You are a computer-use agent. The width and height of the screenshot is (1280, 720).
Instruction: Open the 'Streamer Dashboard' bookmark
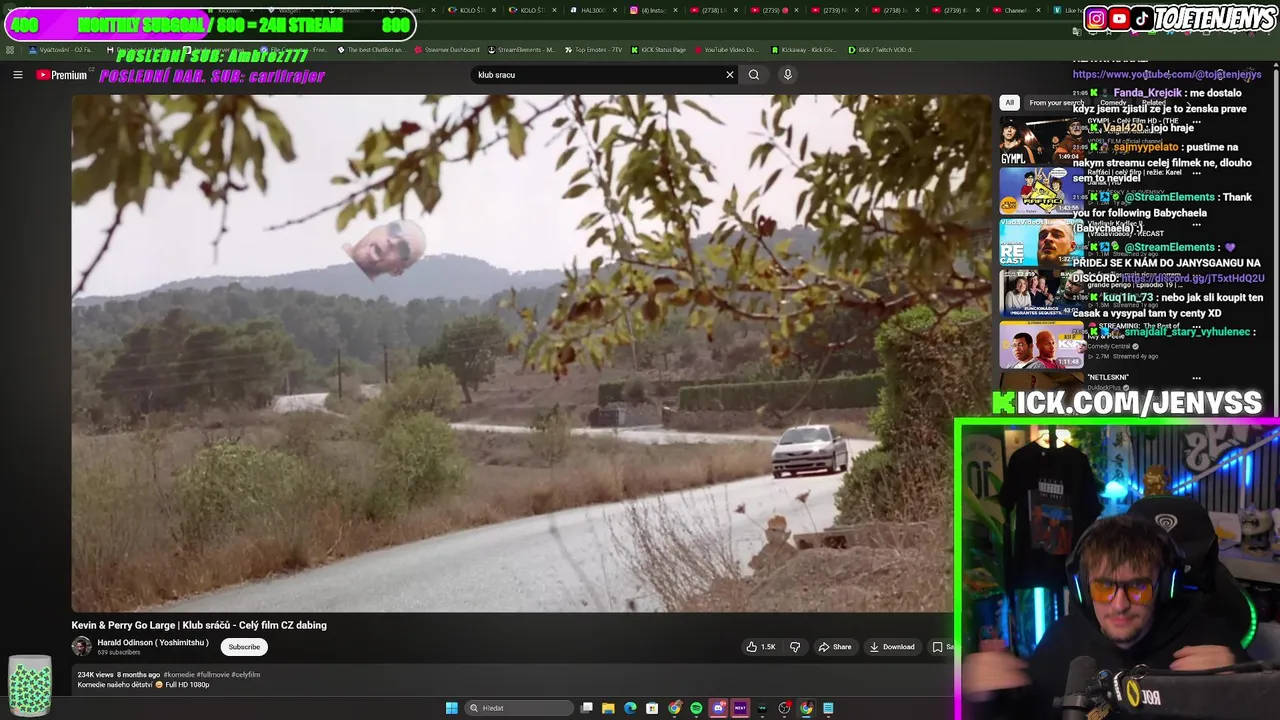pos(445,49)
